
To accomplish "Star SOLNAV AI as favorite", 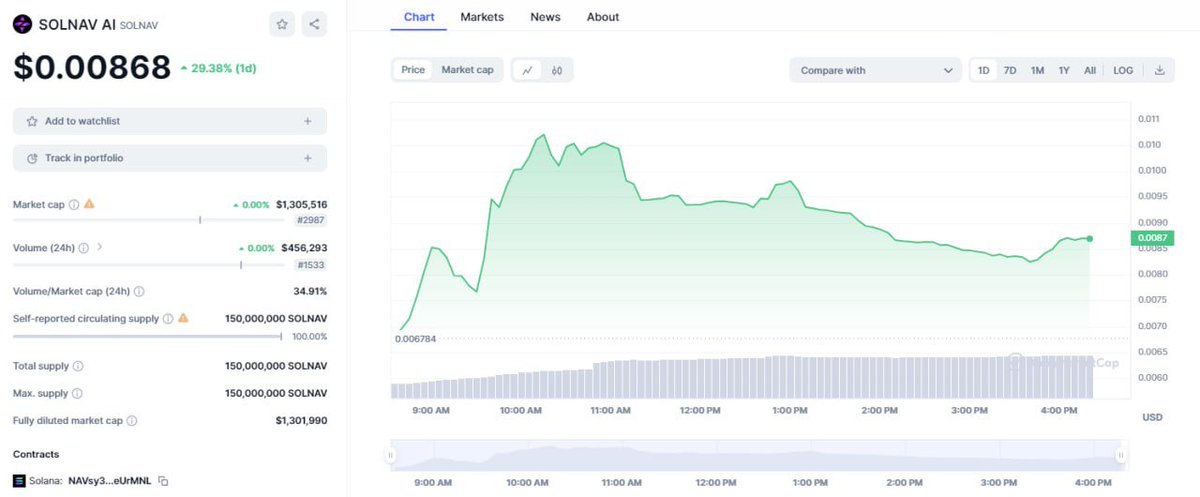I will click(282, 24).
